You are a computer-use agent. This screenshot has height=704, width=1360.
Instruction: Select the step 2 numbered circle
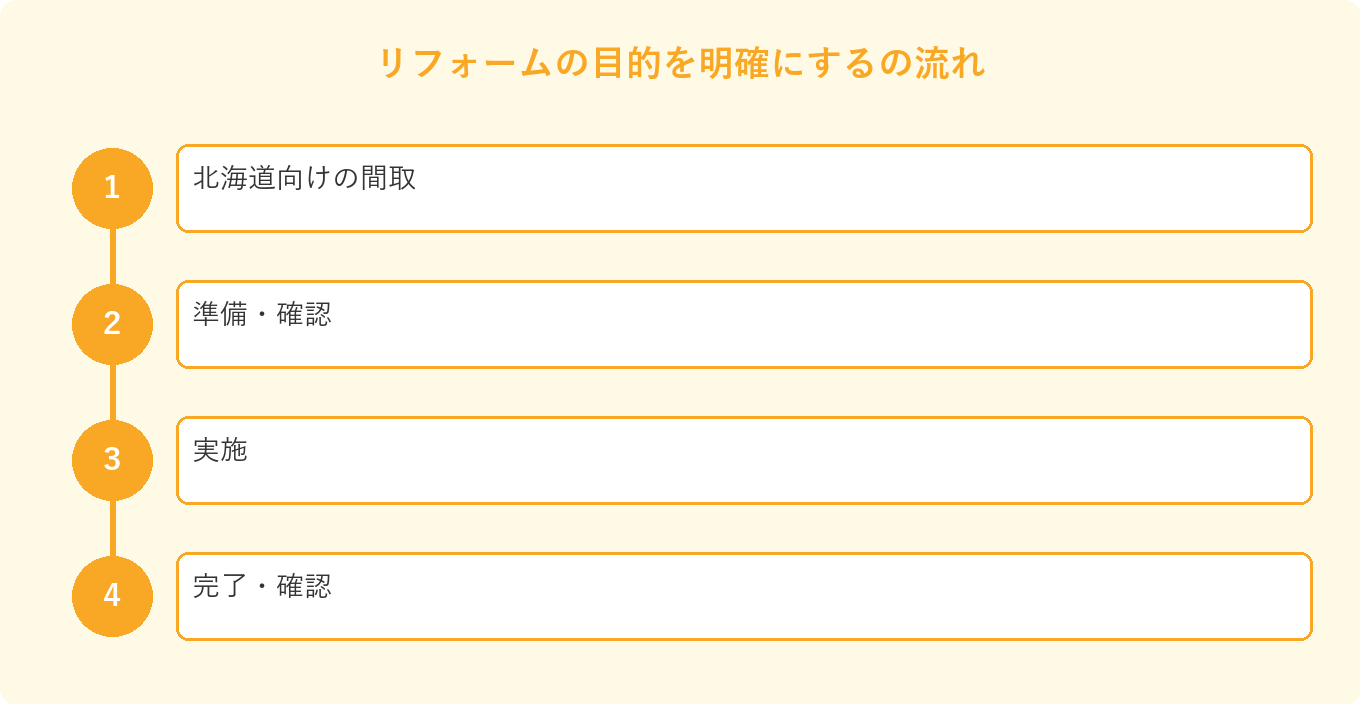pyautogui.click(x=112, y=324)
